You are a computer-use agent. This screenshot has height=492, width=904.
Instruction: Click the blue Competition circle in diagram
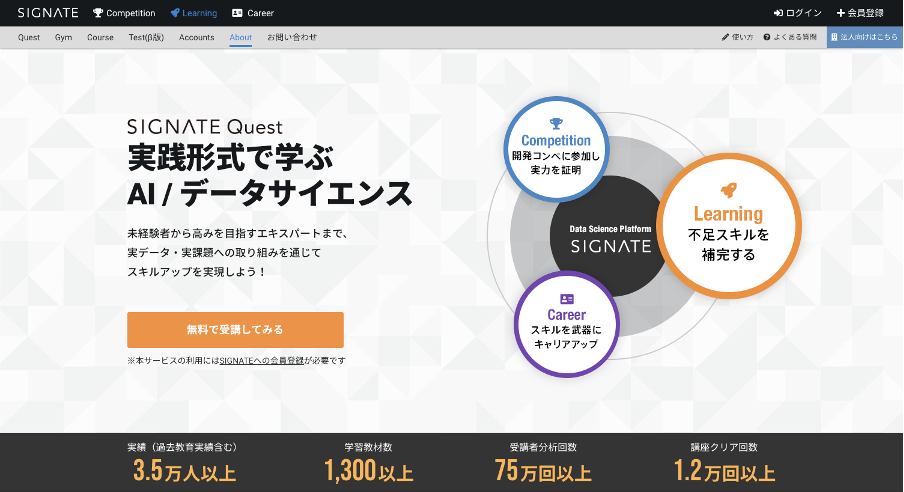pyautogui.click(x=556, y=148)
